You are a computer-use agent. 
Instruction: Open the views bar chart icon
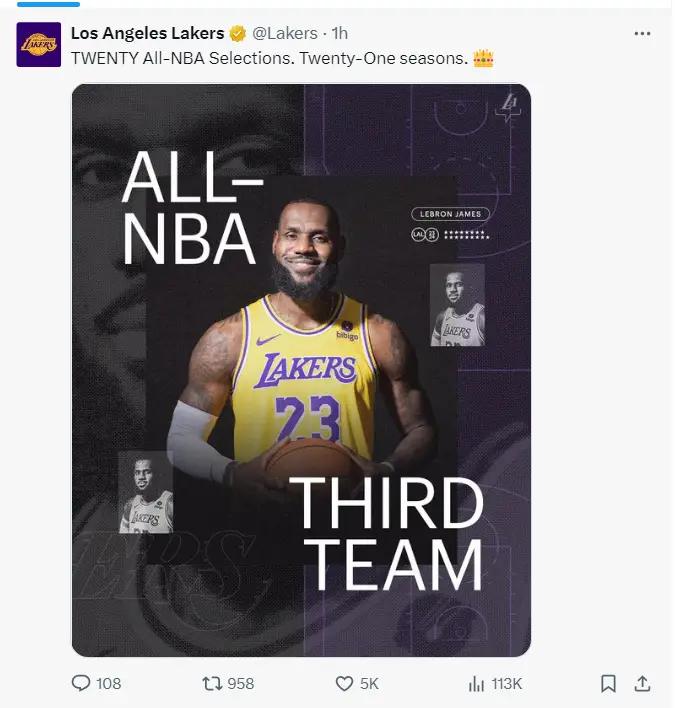tap(477, 683)
